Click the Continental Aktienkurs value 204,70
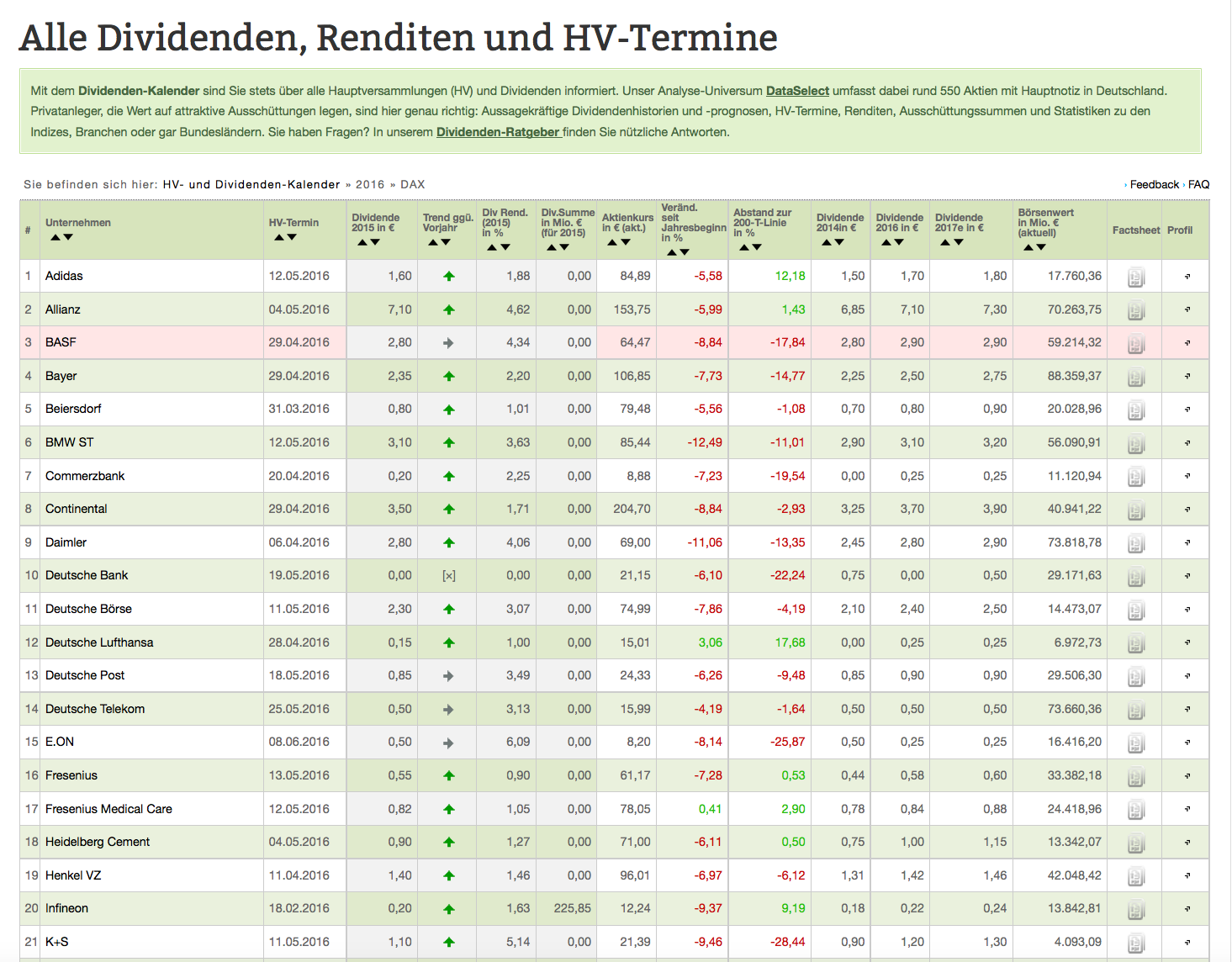1232x962 pixels. (x=632, y=509)
